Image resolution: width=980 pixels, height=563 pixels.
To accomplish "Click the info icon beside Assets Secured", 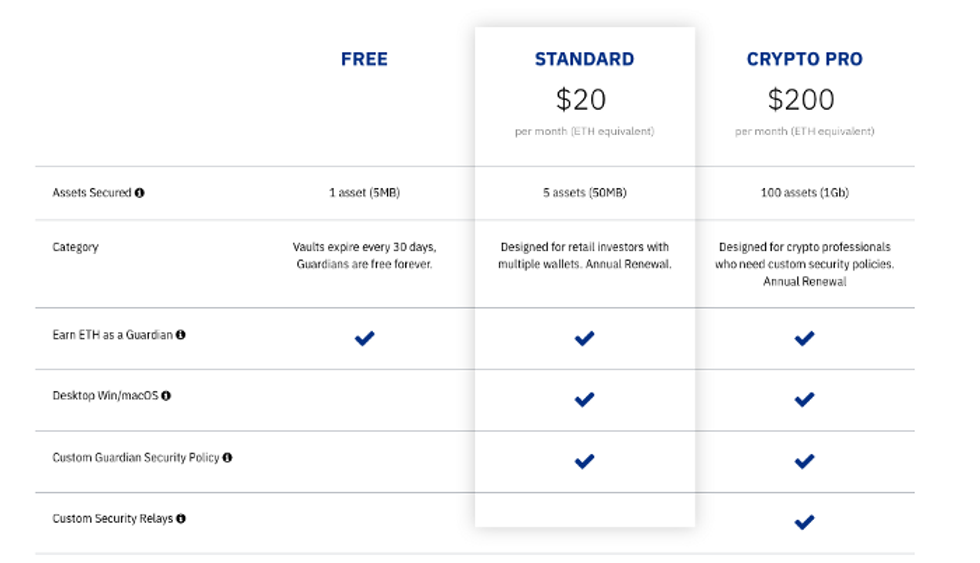I will [x=140, y=193].
